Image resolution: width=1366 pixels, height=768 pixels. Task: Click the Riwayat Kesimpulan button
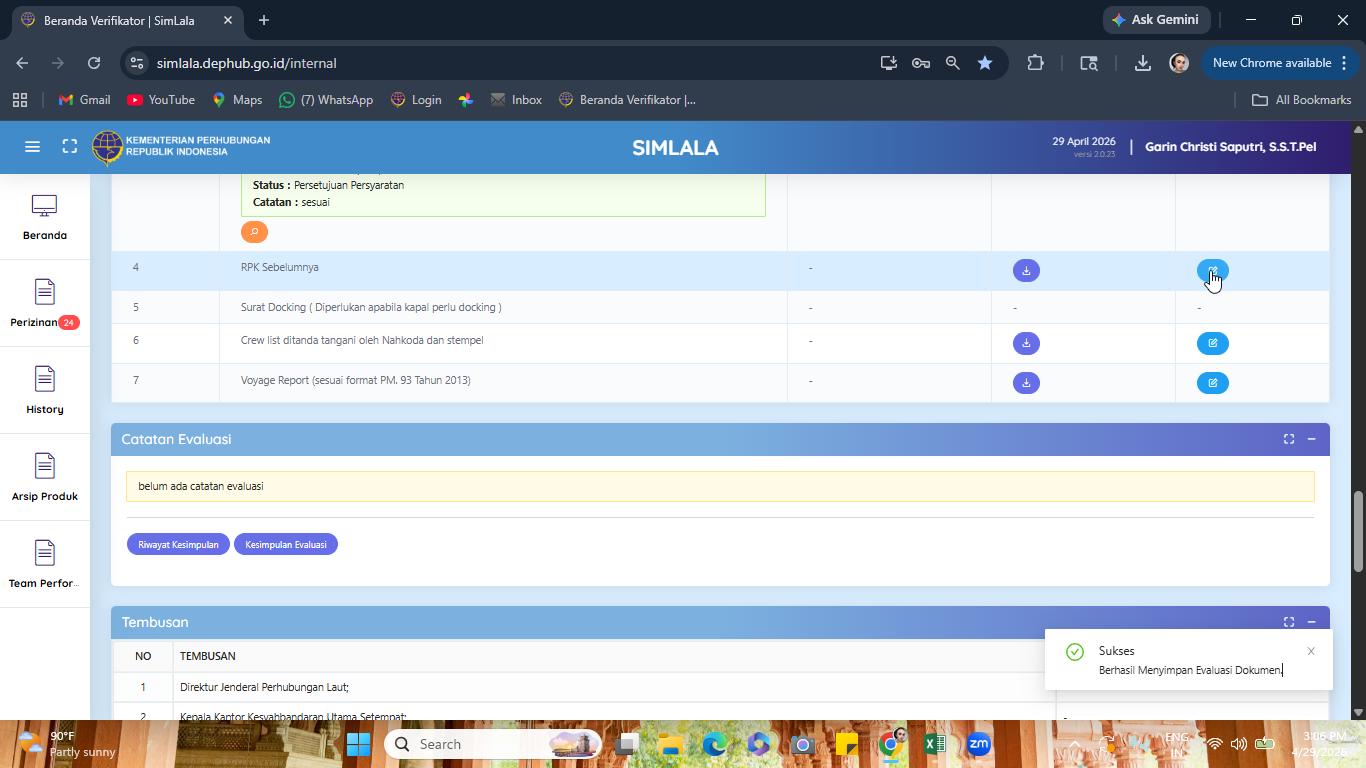tap(178, 544)
